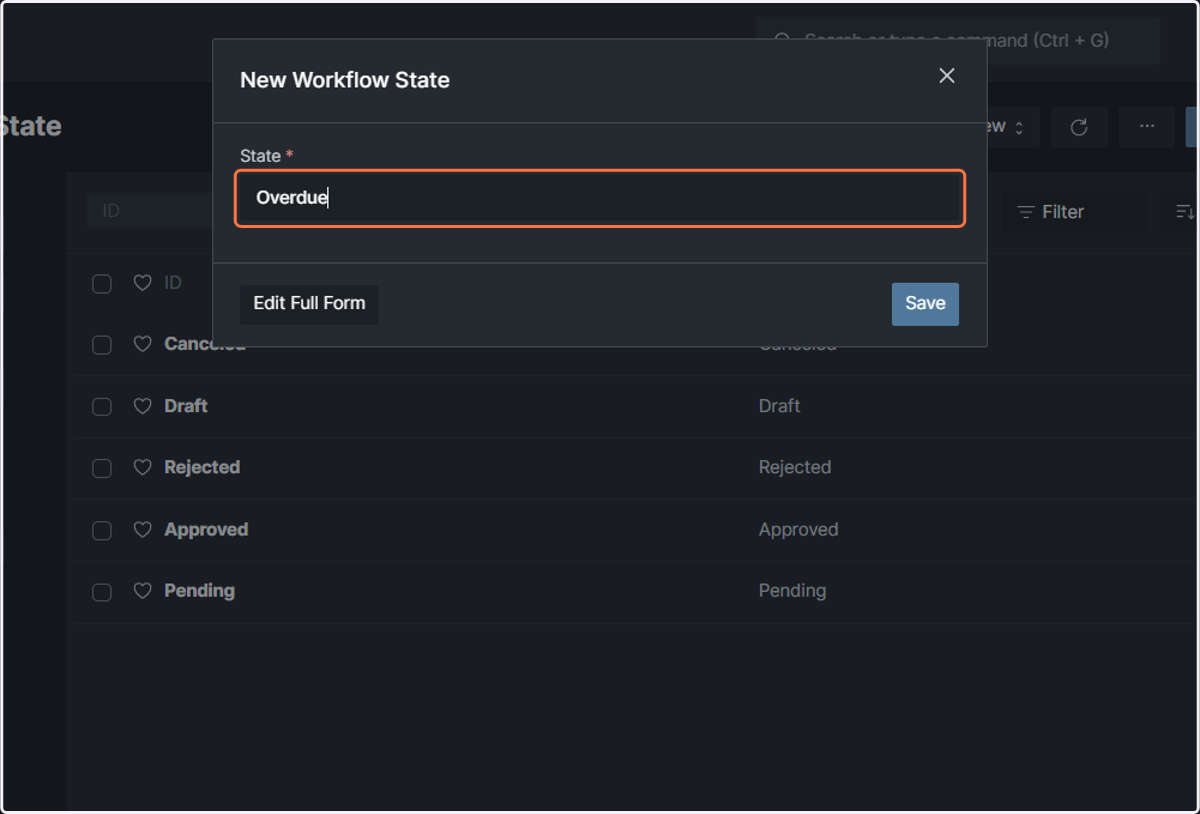Like the Approved row heart icon
The width and height of the screenshot is (1200, 814).
pos(143,529)
